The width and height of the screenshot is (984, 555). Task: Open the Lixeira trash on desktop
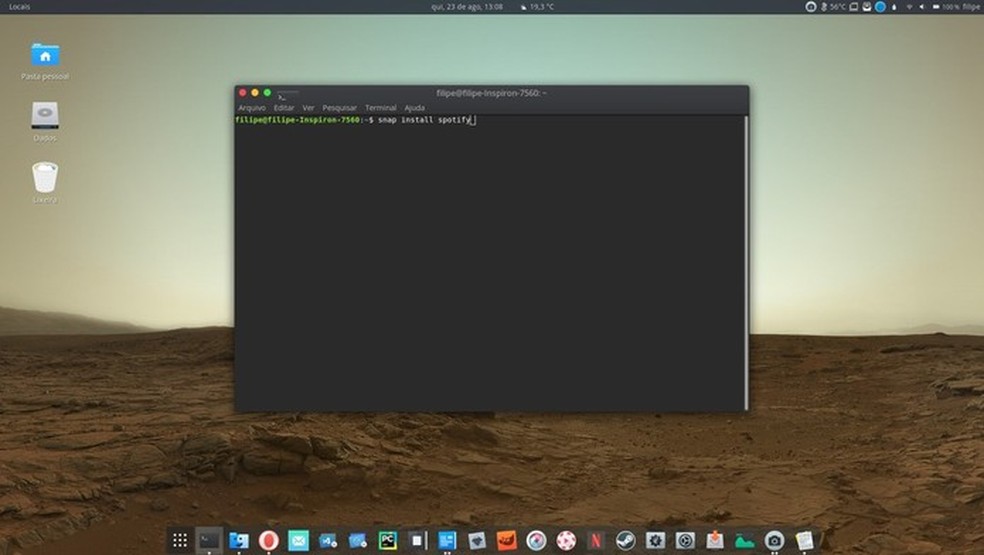point(45,180)
